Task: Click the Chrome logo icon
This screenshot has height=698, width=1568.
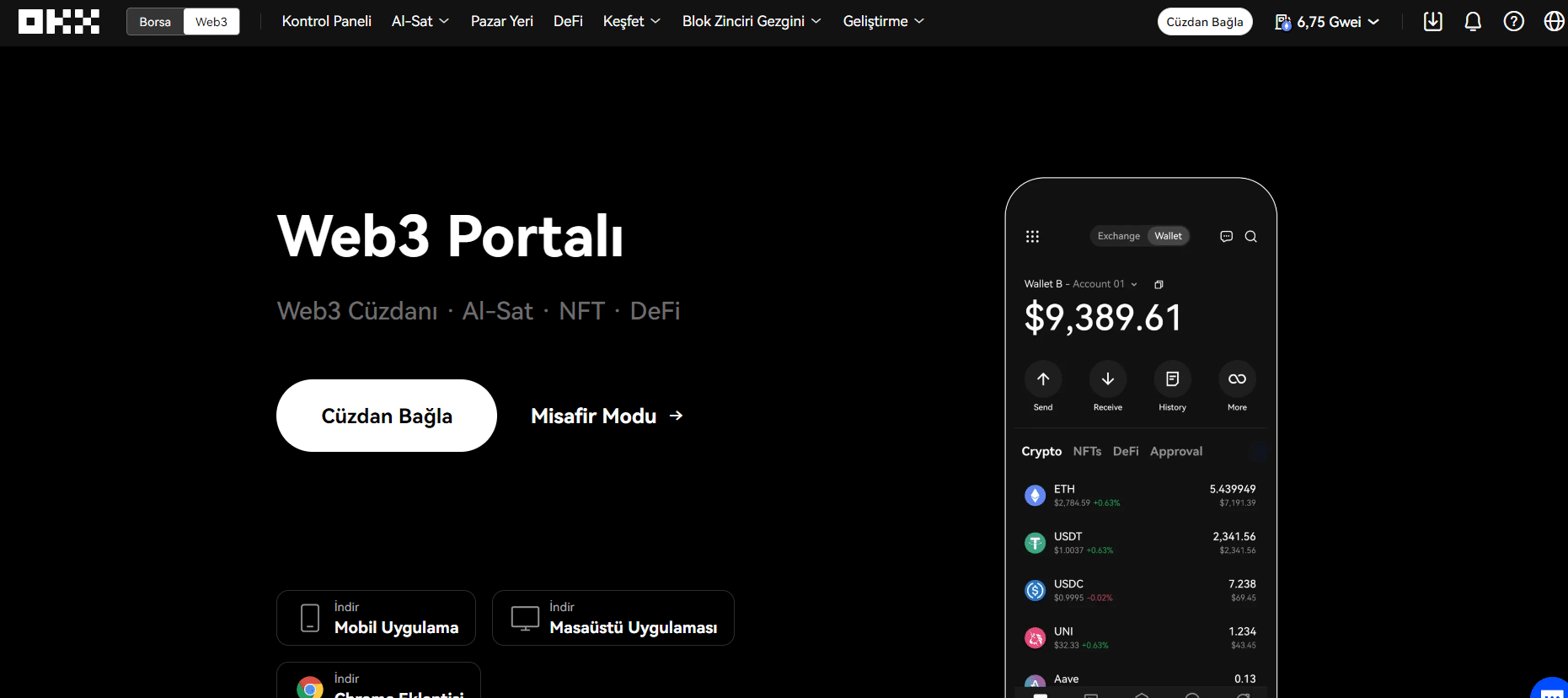Action: [310, 688]
